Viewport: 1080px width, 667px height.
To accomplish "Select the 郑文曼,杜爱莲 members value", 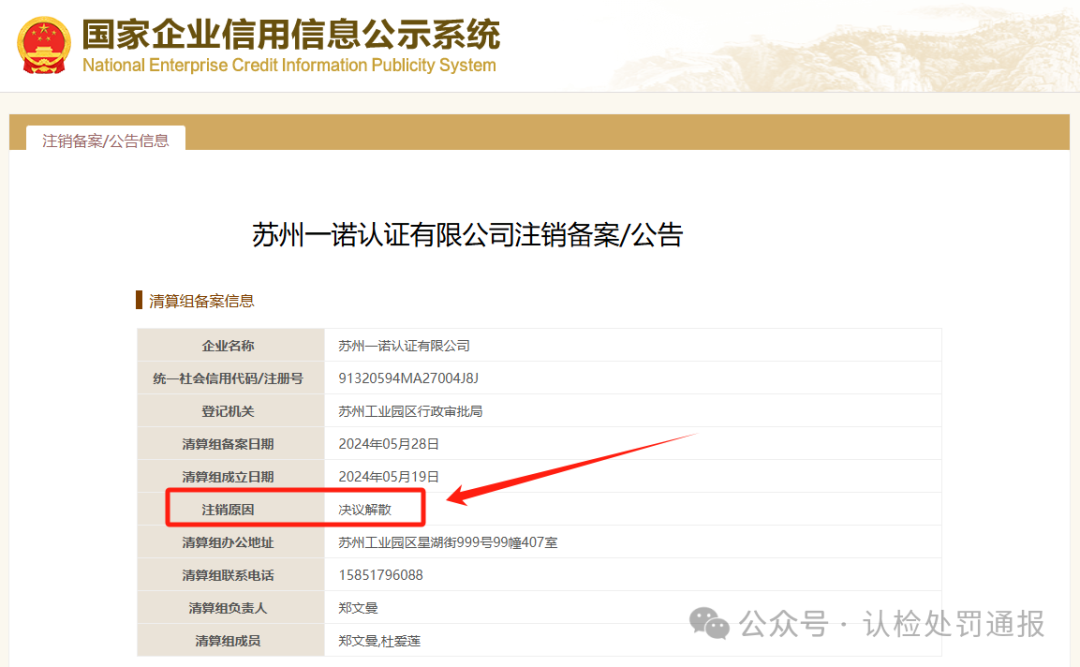I will (379, 641).
